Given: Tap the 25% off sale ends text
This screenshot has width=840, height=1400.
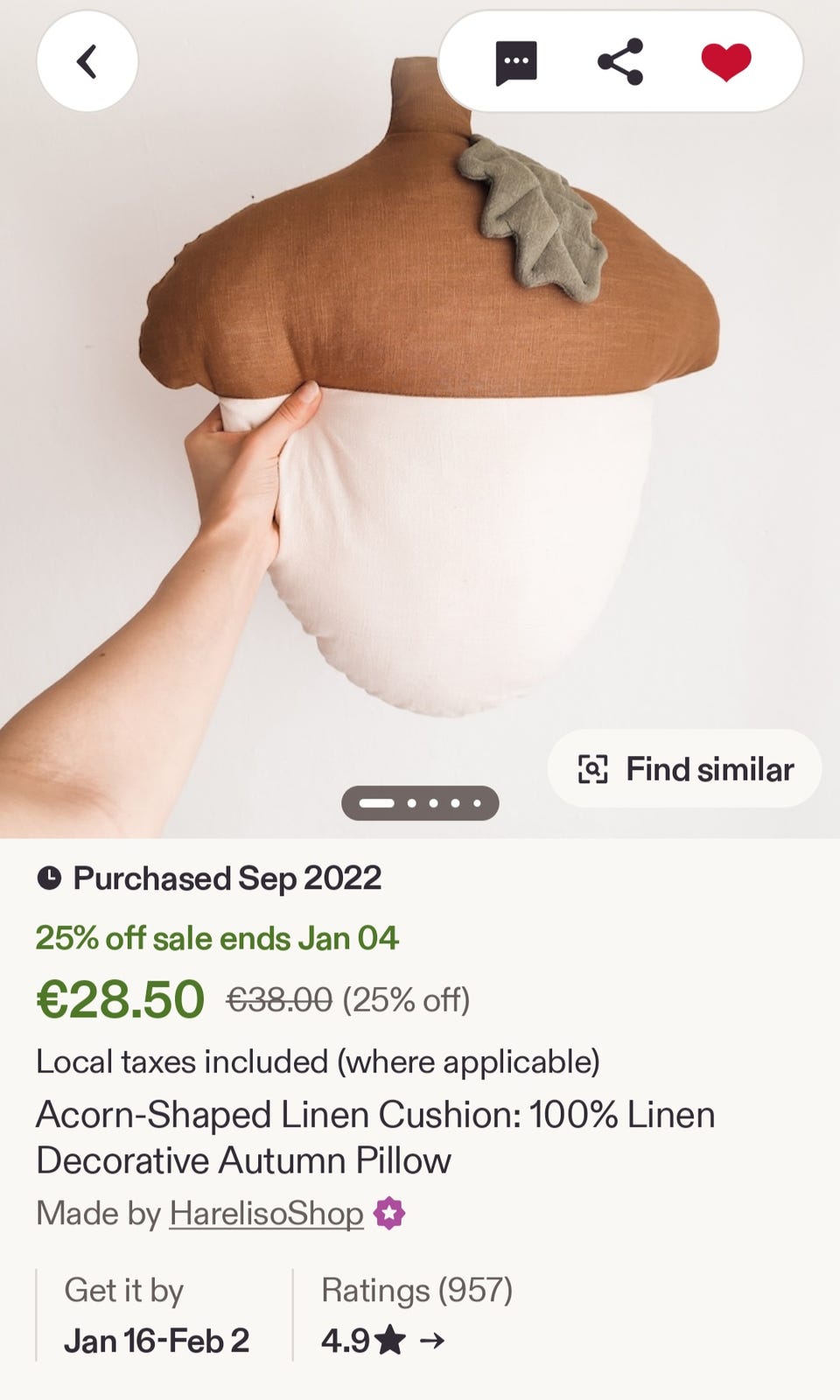Looking at the screenshot, I should coord(217,939).
